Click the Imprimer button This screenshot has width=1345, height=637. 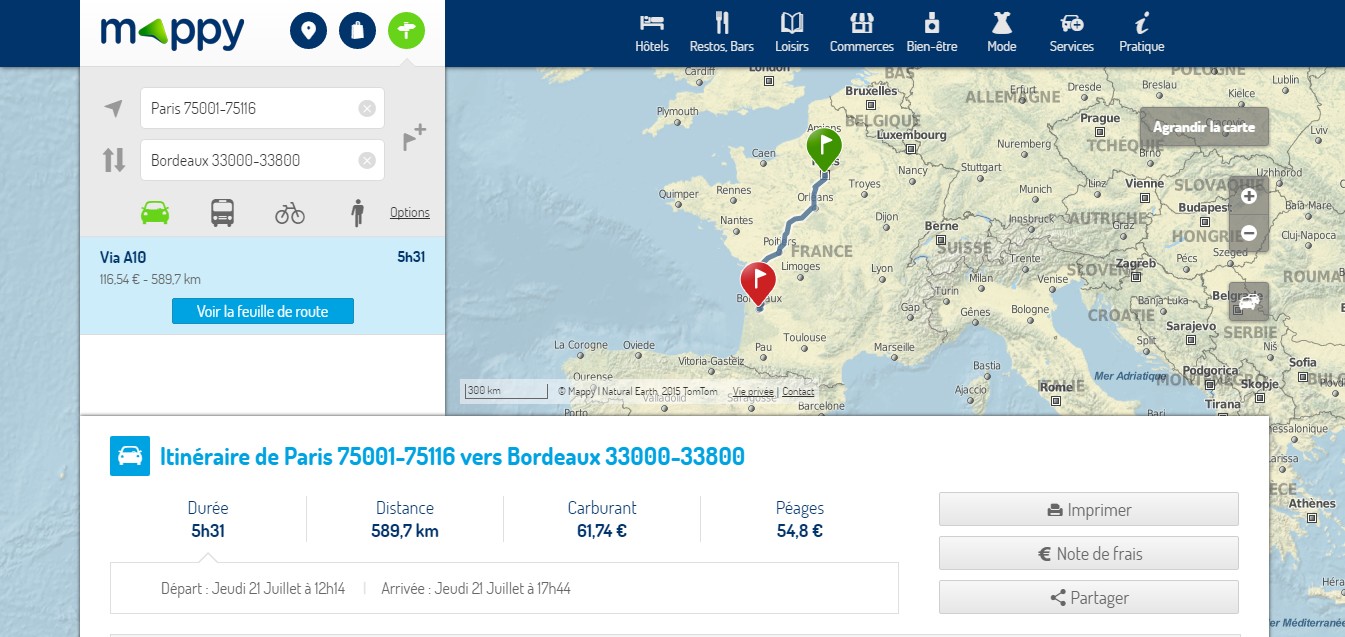pyautogui.click(x=1088, y=509)
